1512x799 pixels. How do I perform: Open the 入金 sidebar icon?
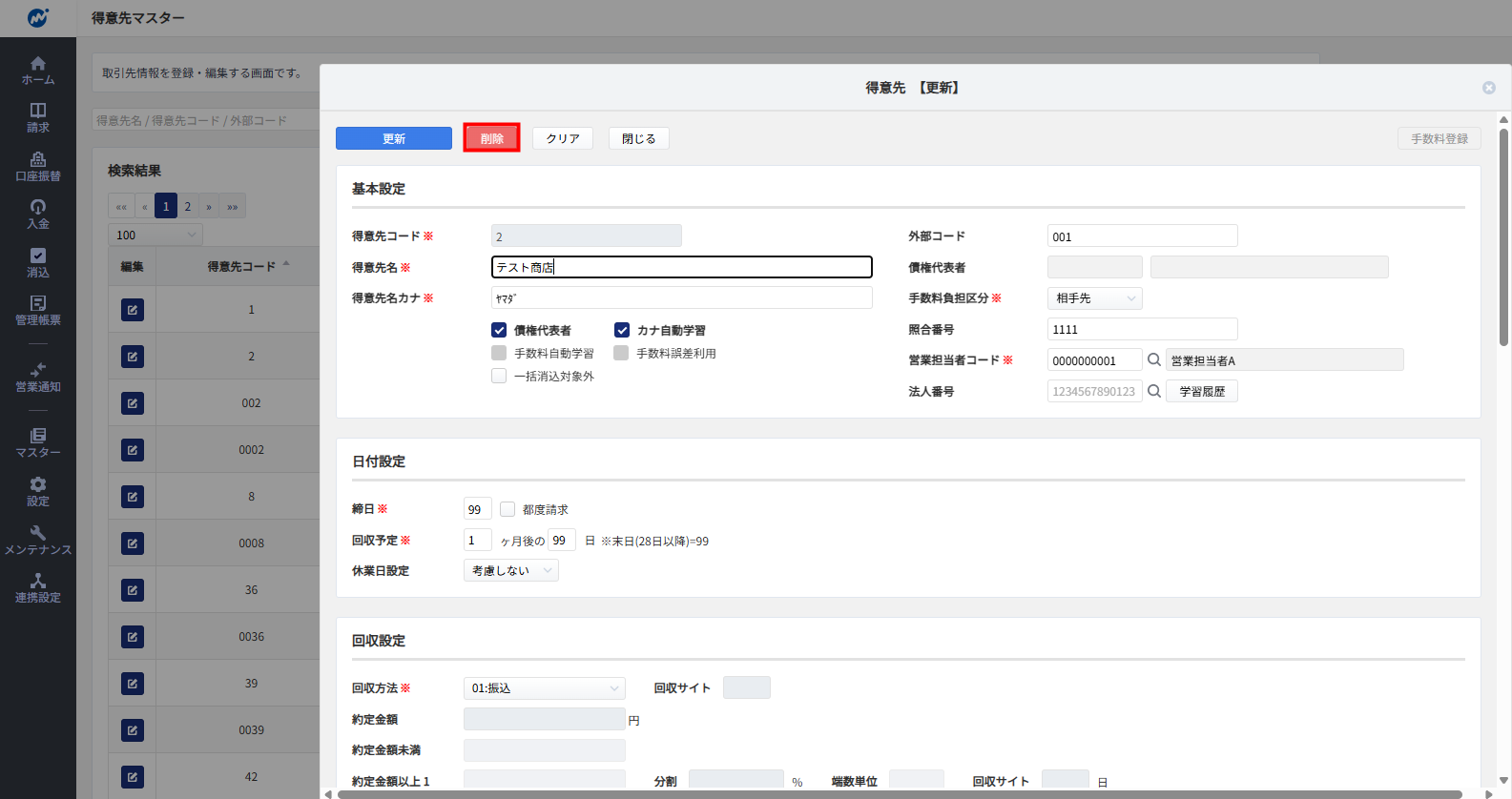[38, 214]
